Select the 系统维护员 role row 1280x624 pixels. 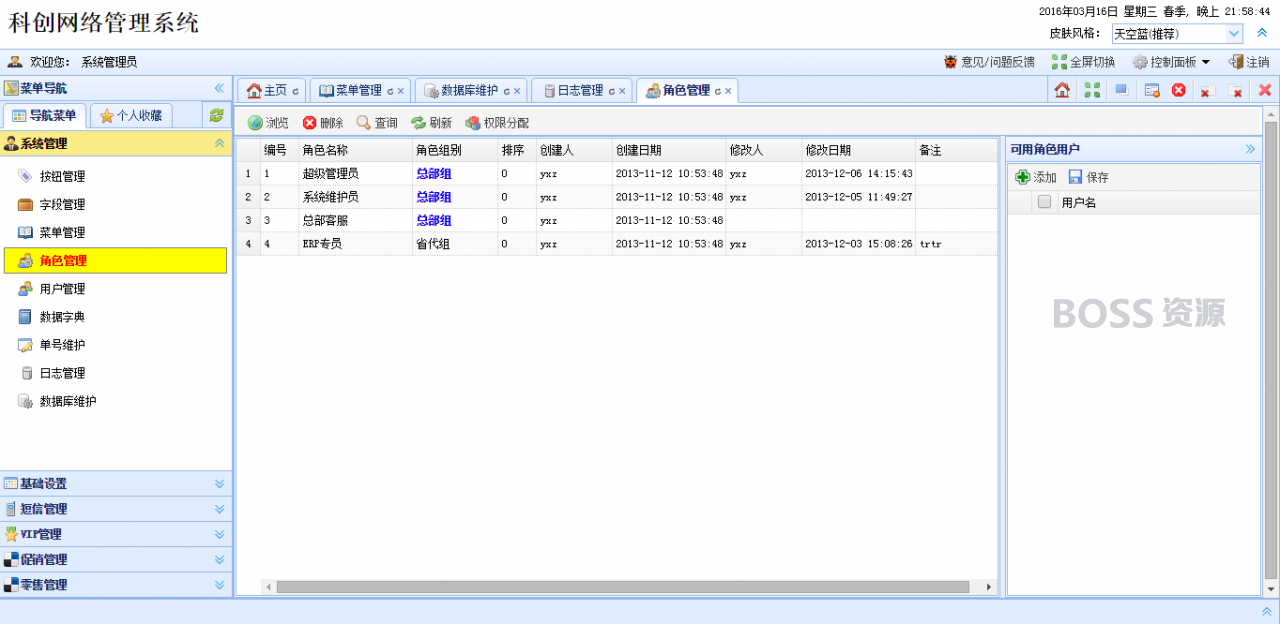pos(616,197)
